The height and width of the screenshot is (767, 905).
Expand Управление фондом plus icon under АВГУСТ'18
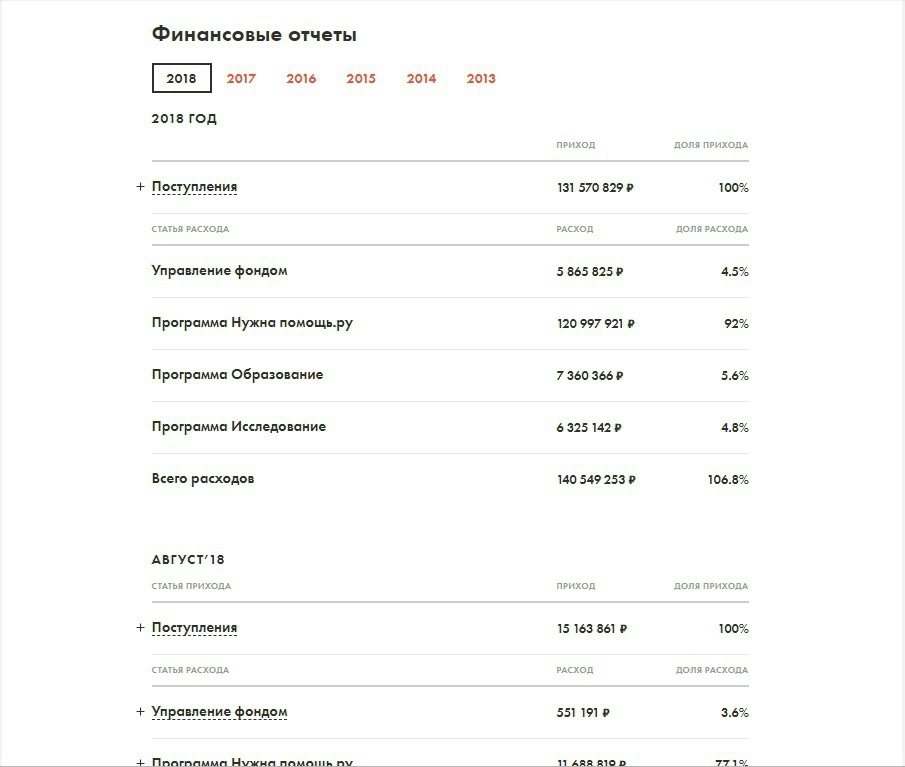pyautogui.click(x=140, y=712)
